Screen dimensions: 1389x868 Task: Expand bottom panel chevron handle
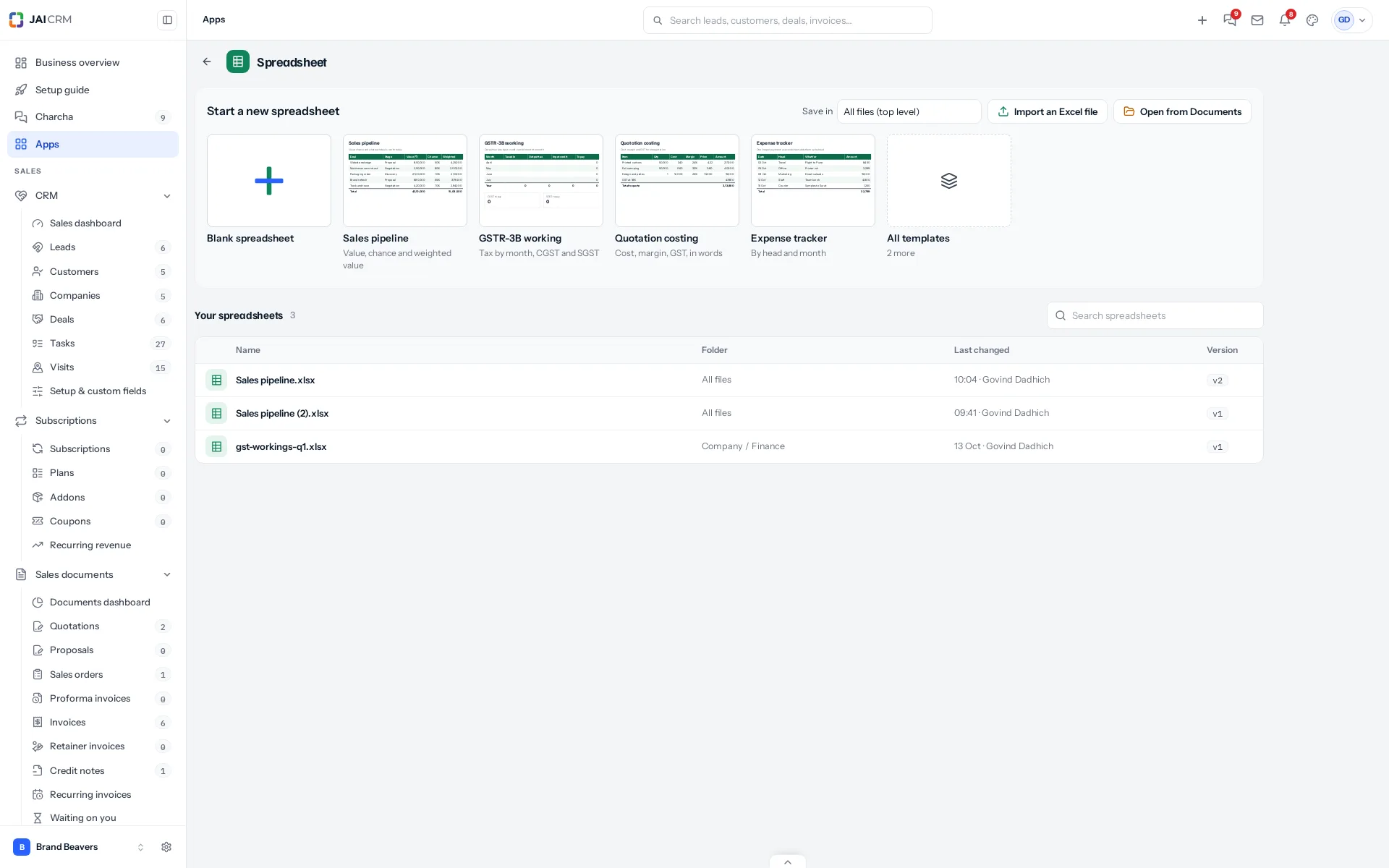[788, 861]
